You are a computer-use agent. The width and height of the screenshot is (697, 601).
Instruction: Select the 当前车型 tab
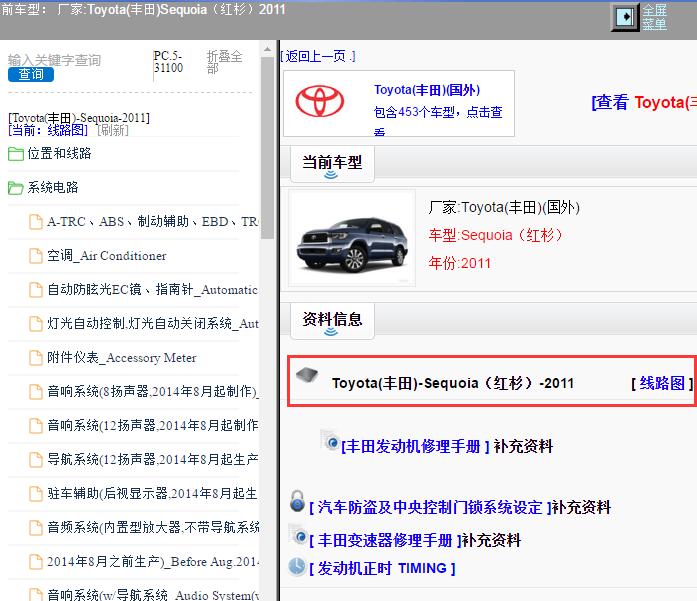pos(332,164)
